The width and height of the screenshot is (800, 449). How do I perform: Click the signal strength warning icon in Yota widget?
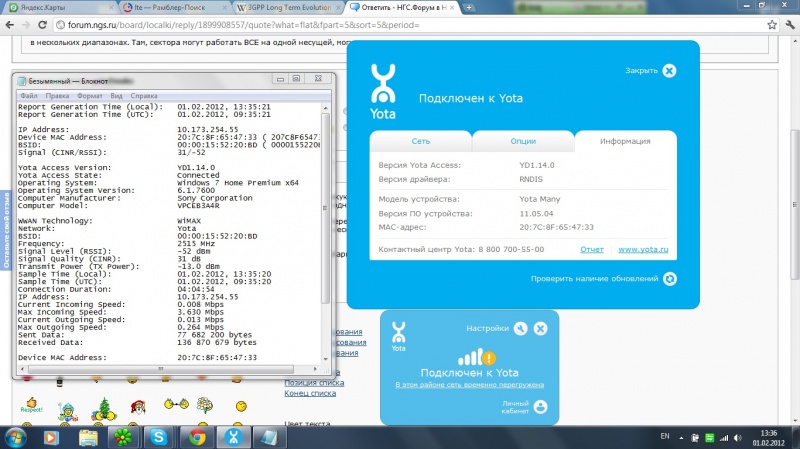coord(477,357)
